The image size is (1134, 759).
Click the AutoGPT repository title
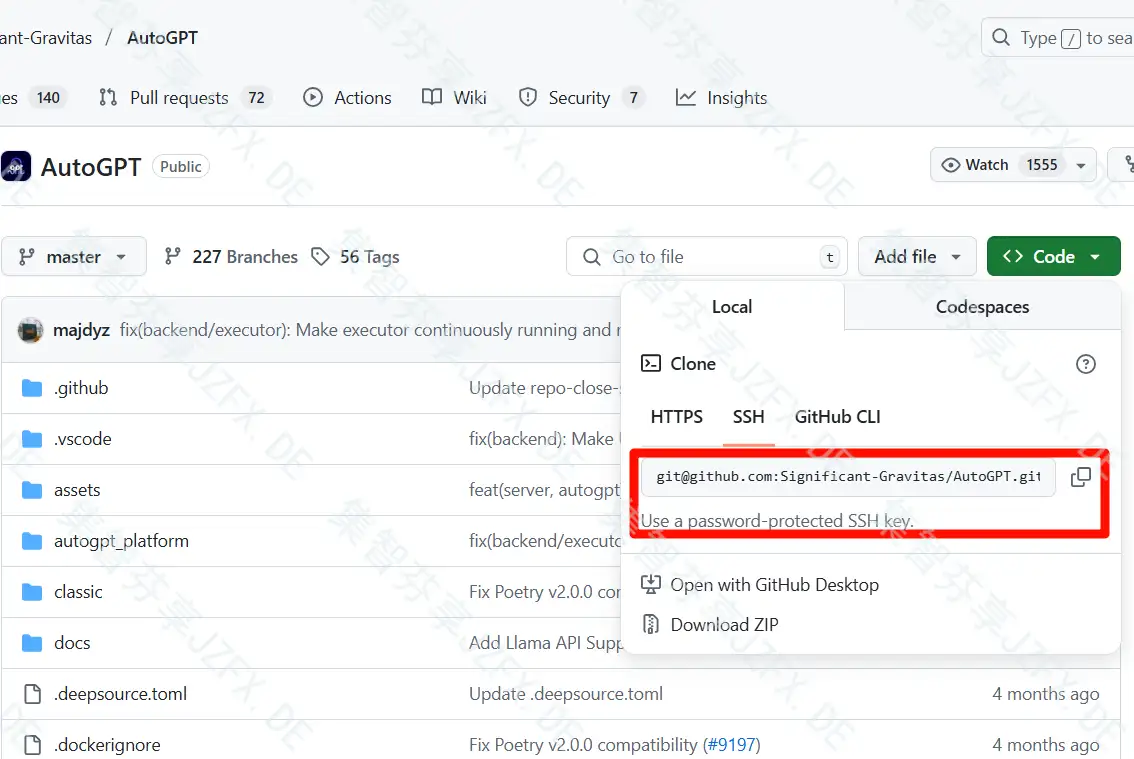tap(91, 167)
